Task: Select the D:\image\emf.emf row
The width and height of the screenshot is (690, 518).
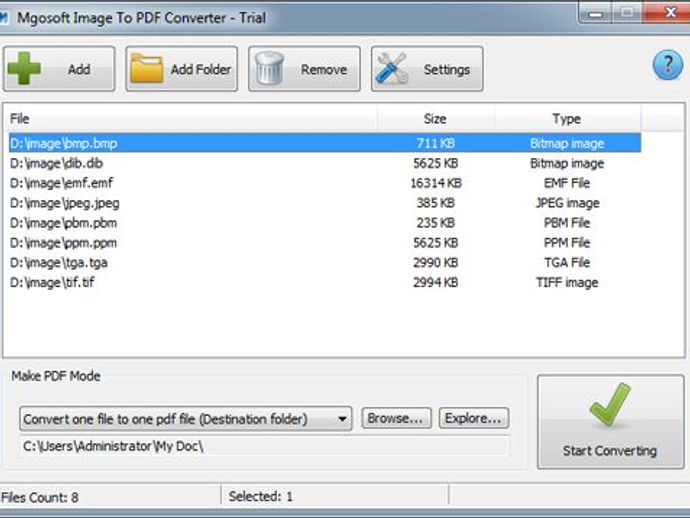Action: tap(325, 183)
